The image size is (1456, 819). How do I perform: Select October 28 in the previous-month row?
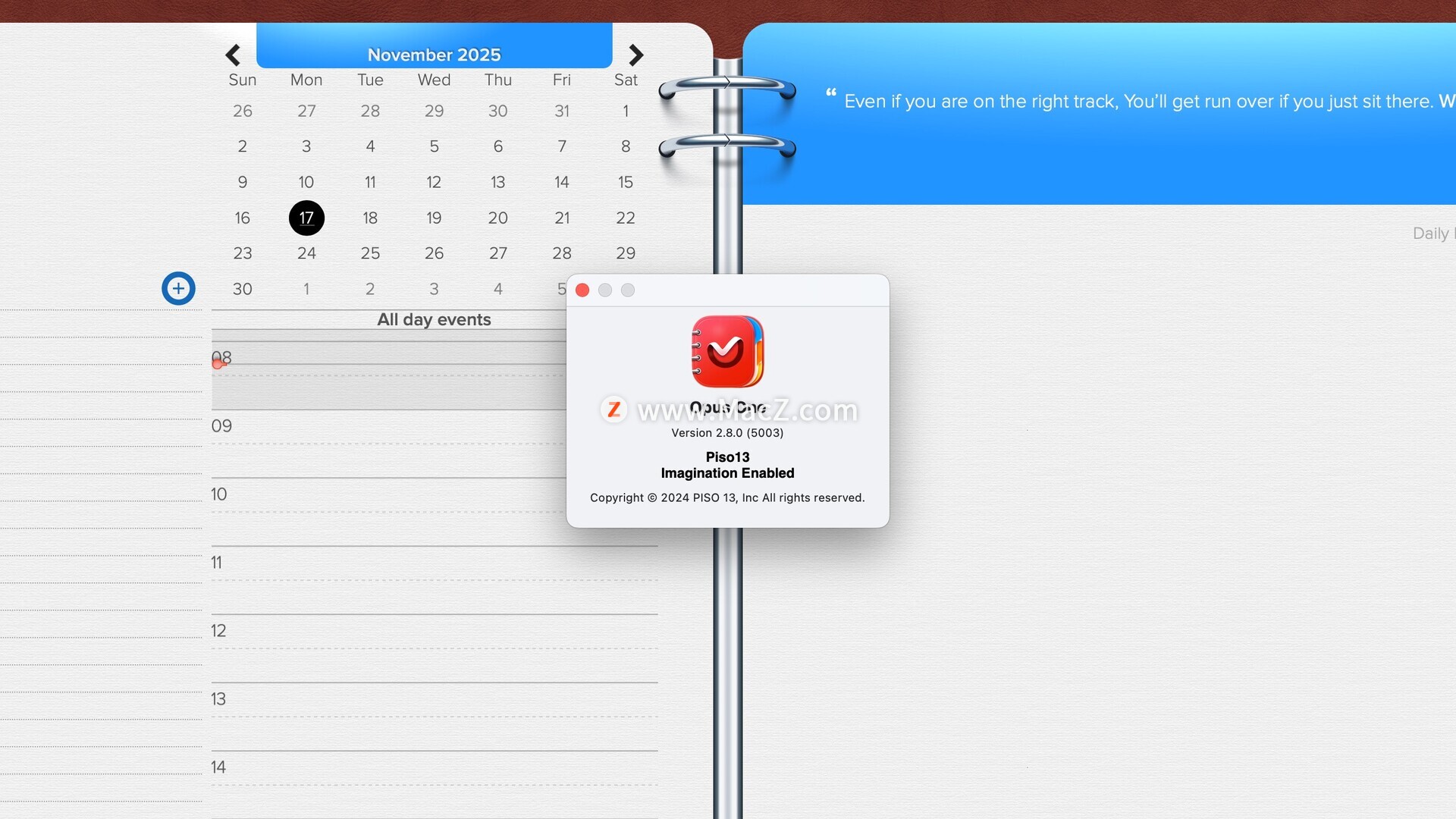pos(370,111)
